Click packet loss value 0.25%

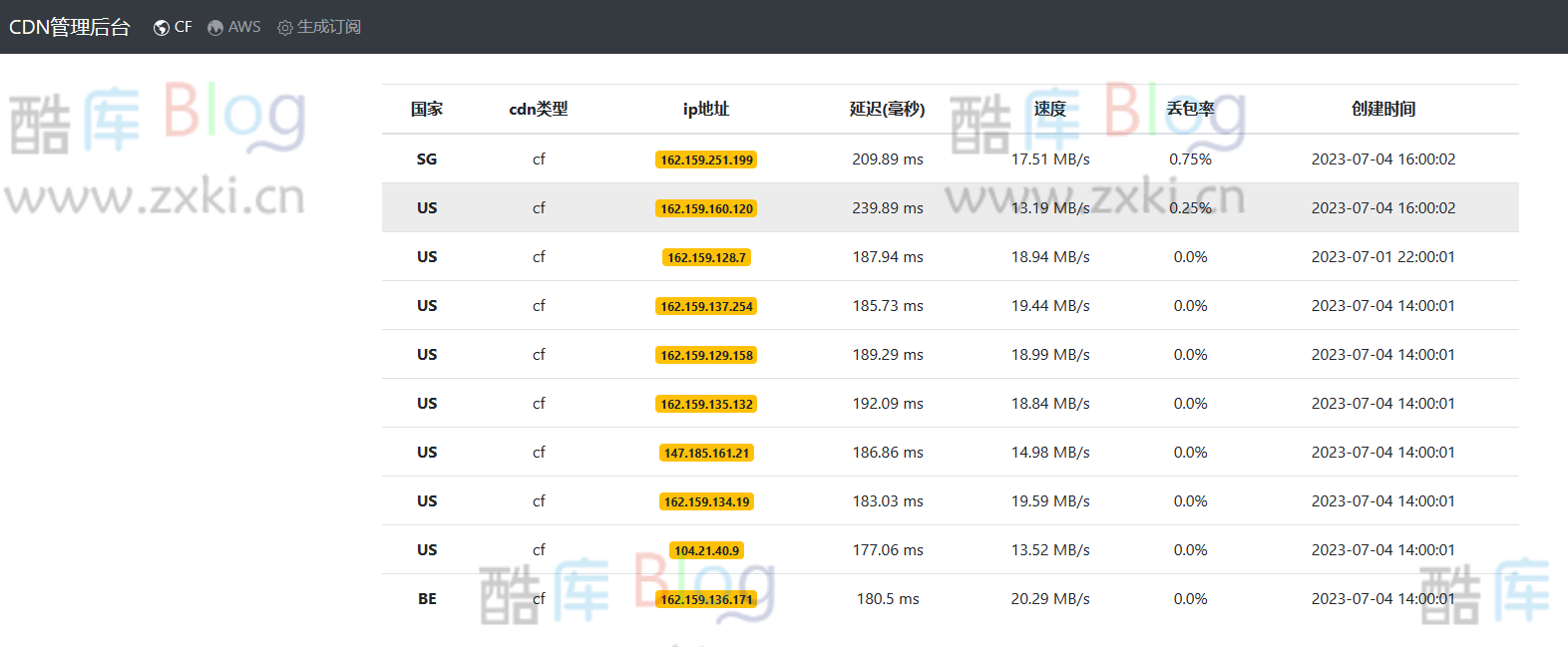coord(1191,208)
